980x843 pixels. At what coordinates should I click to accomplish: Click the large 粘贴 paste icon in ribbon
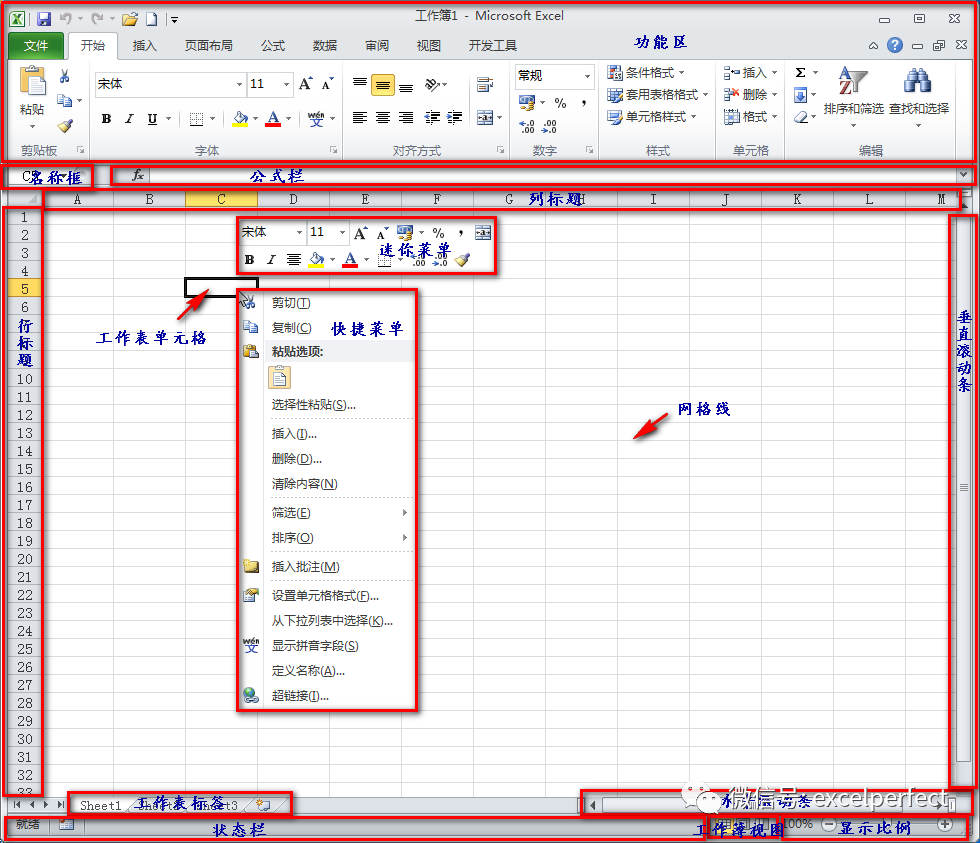click(32, 82)
